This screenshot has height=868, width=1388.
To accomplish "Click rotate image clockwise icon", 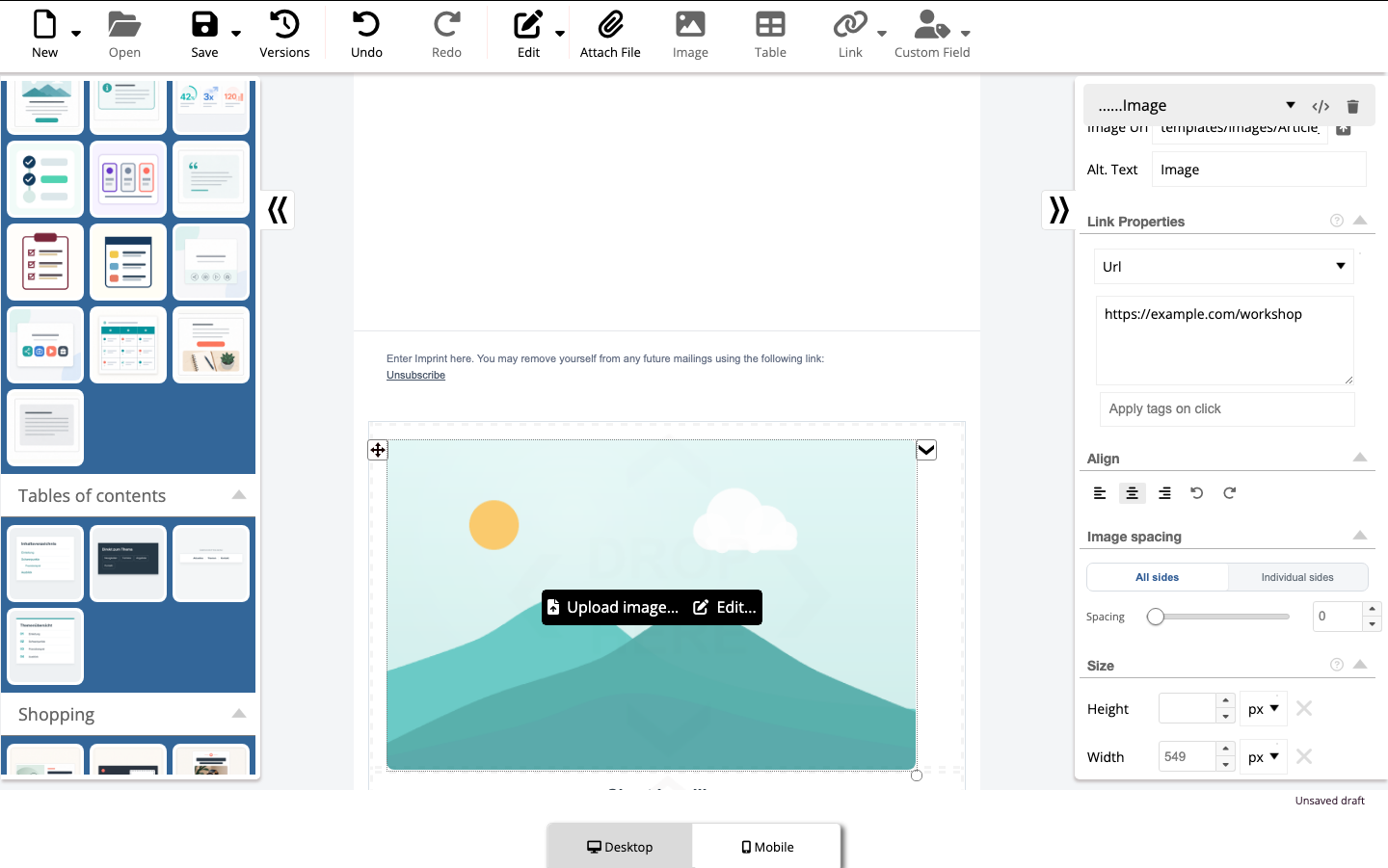I will tap(1230, 493).
